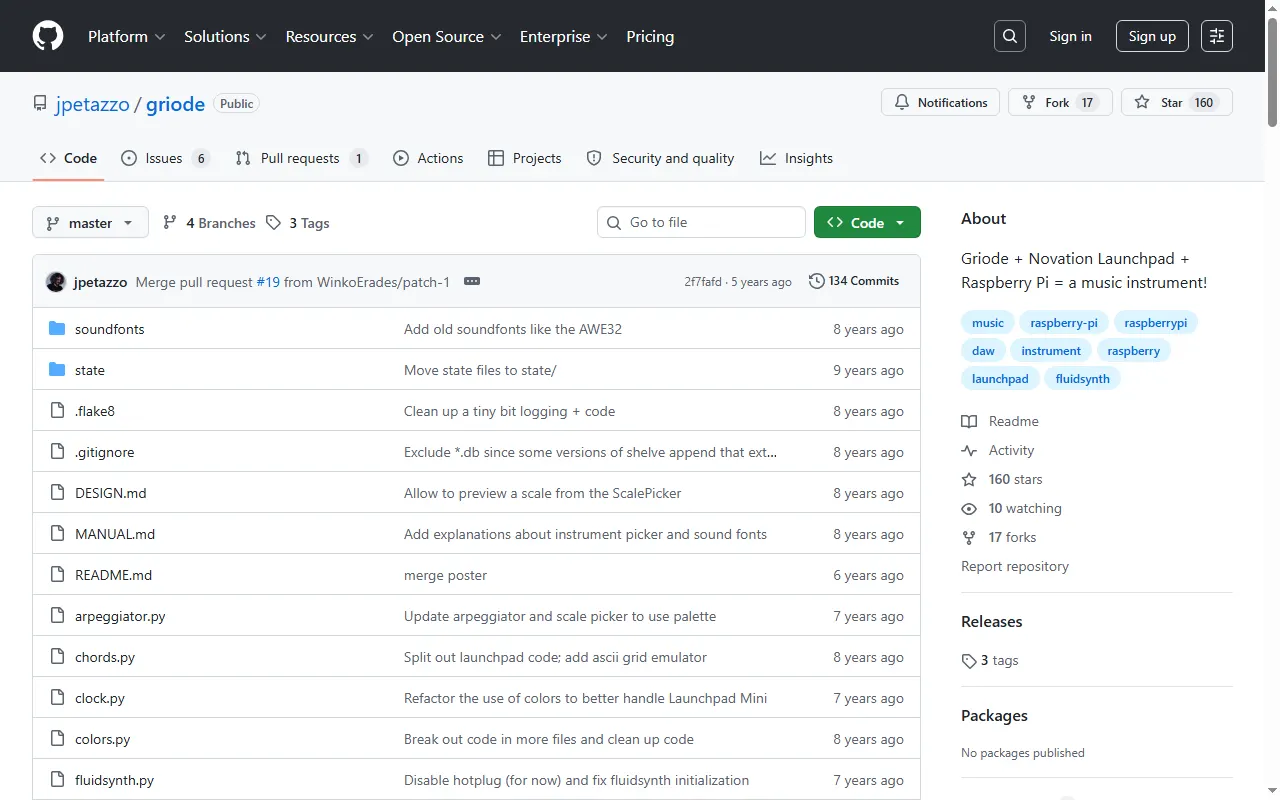Select the Code tab

tap(68, 158)
